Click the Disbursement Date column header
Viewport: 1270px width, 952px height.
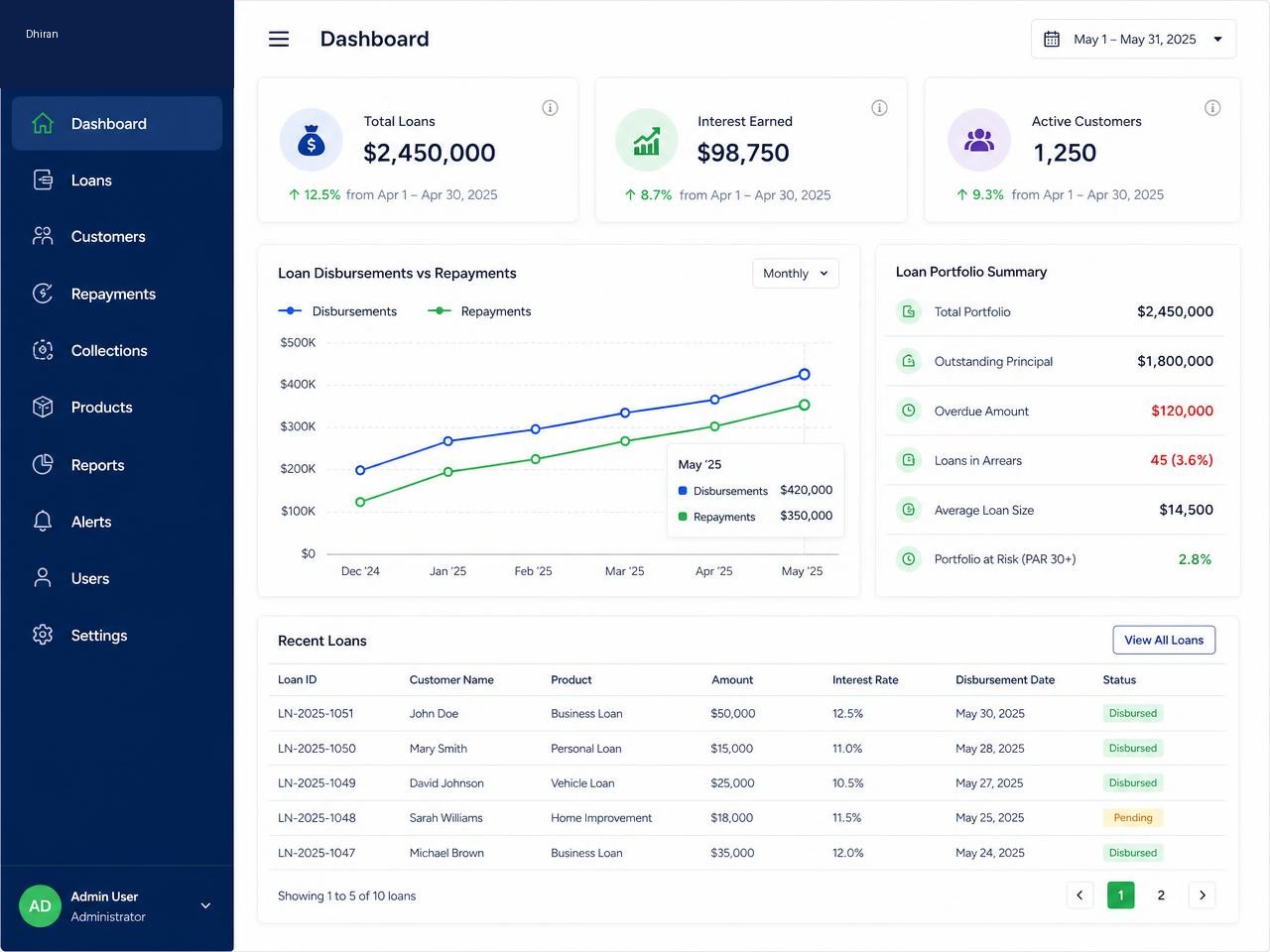[x=1005, y=680]
